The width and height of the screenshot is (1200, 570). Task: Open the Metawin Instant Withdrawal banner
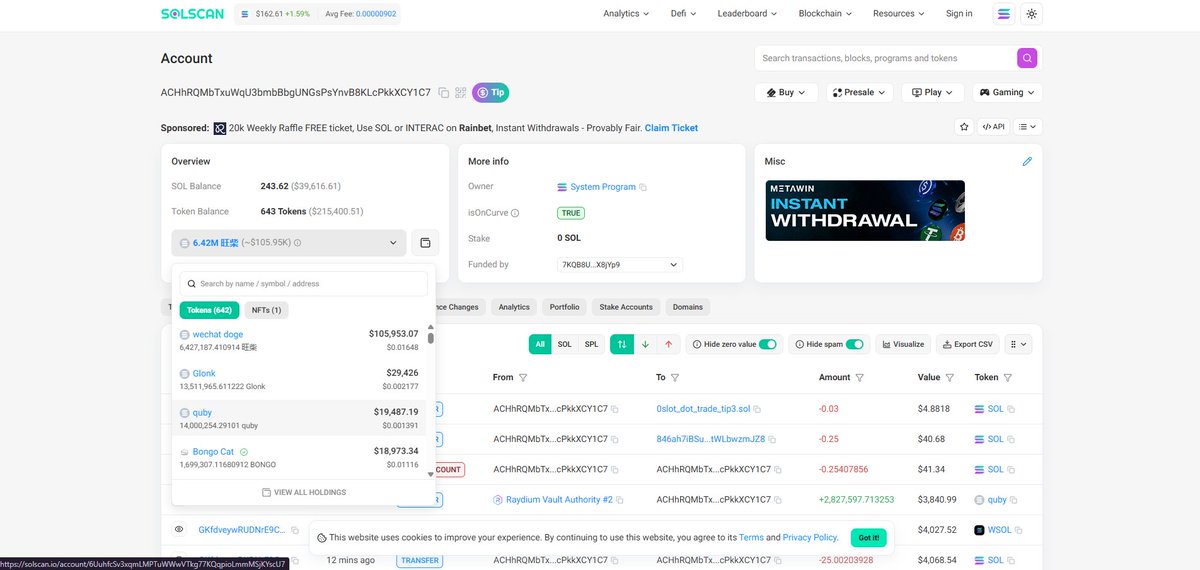pos(865,211)
